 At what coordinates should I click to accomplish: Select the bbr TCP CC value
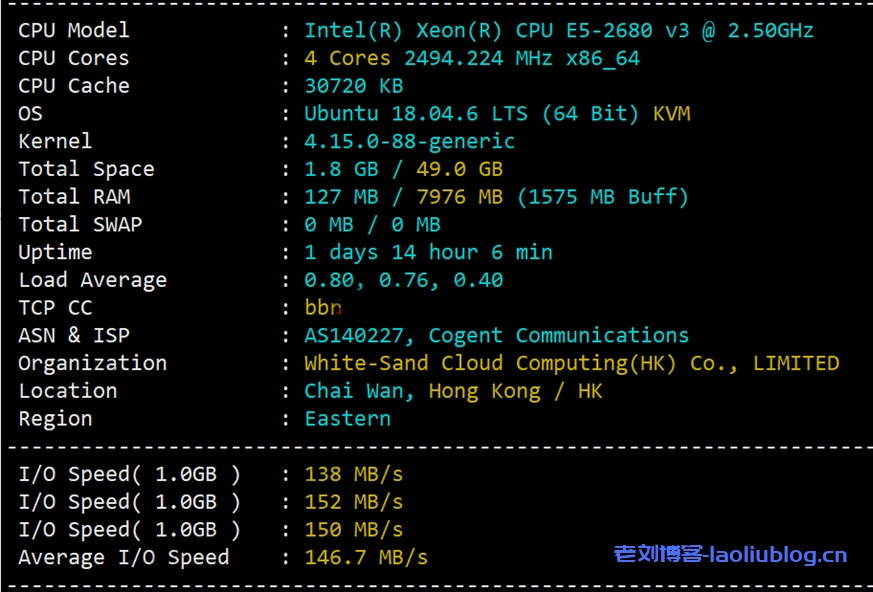click(322, 307)
